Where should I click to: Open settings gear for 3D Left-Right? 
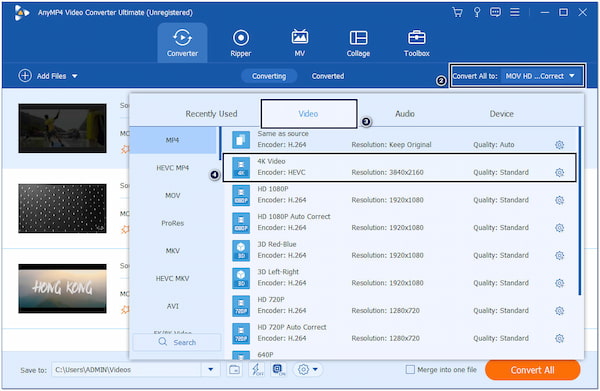coord(559,283)
